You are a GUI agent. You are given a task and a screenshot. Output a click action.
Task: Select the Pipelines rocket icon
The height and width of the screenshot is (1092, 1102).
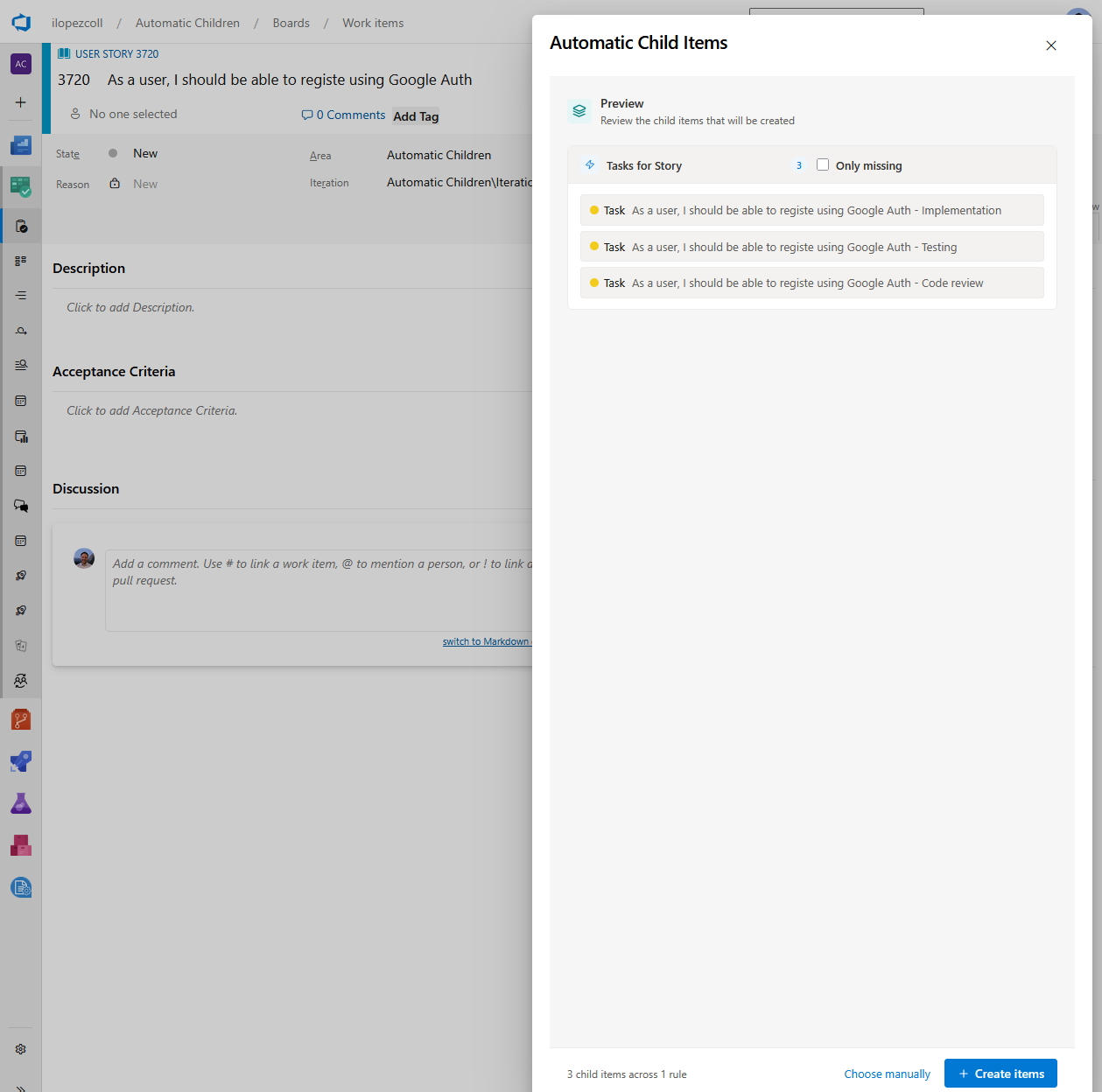(20, 761)
